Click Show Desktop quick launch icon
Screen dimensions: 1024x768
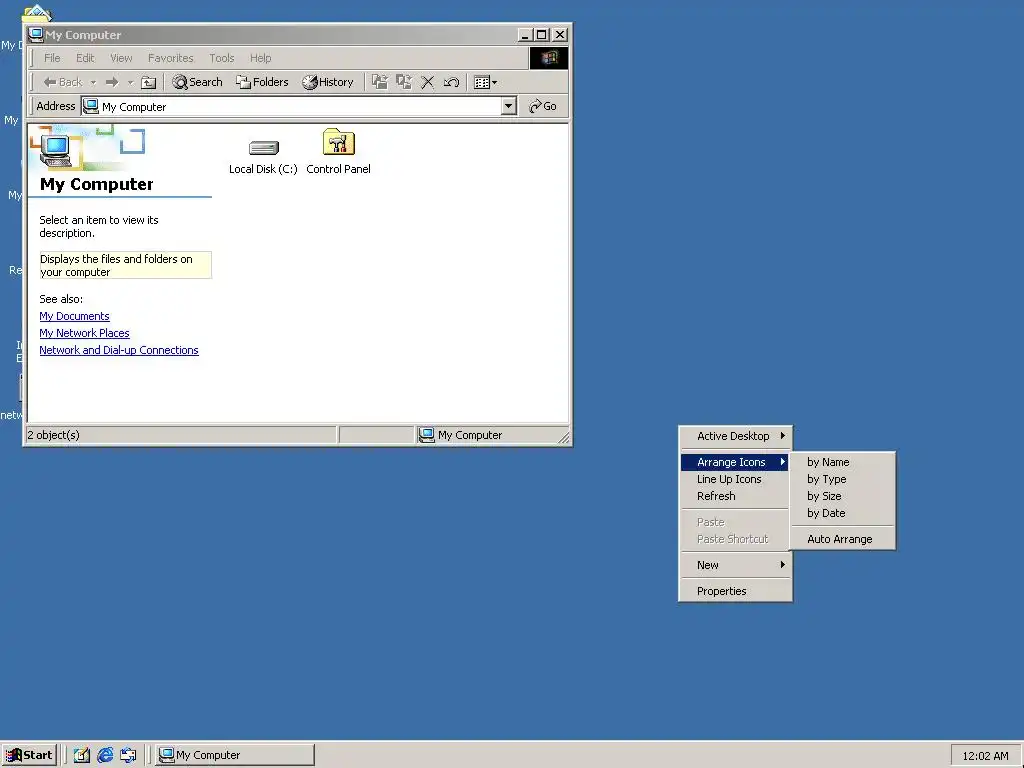click(x=82, y=755)
